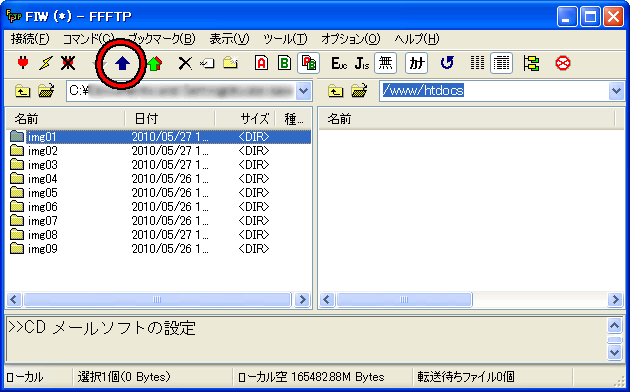630x392 pixels.
Task: Expand the /www/htdocs remote path dropdown
Action: 616,91
